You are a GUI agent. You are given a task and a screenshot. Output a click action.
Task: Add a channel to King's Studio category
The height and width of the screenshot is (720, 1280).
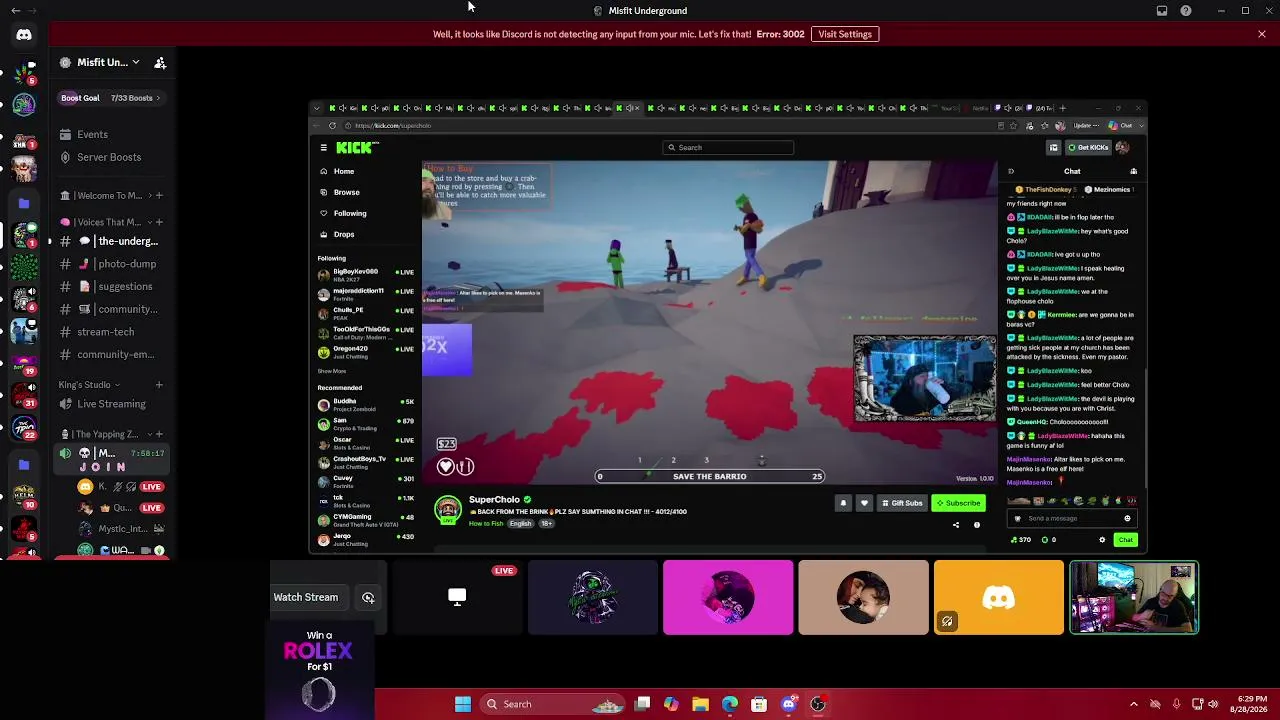pyautogui.click(x=159, y=385)
